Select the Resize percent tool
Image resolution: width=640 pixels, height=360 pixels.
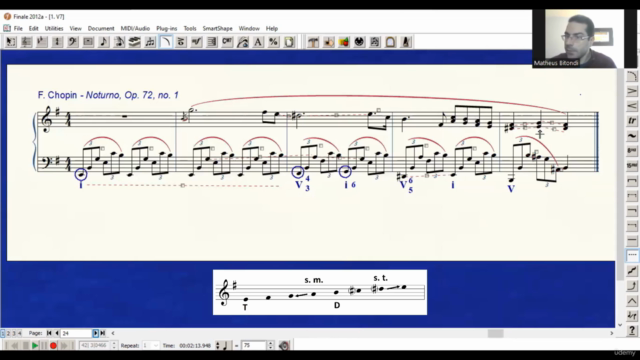[274, 42]
